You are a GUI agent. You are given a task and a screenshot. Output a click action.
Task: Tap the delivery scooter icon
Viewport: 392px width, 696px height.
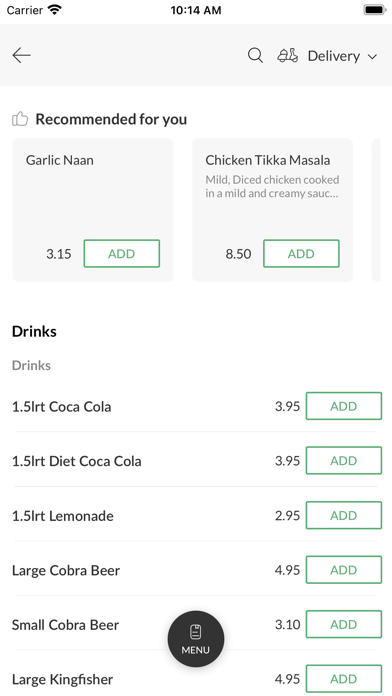pyautogui.click(x=288, y=55)
